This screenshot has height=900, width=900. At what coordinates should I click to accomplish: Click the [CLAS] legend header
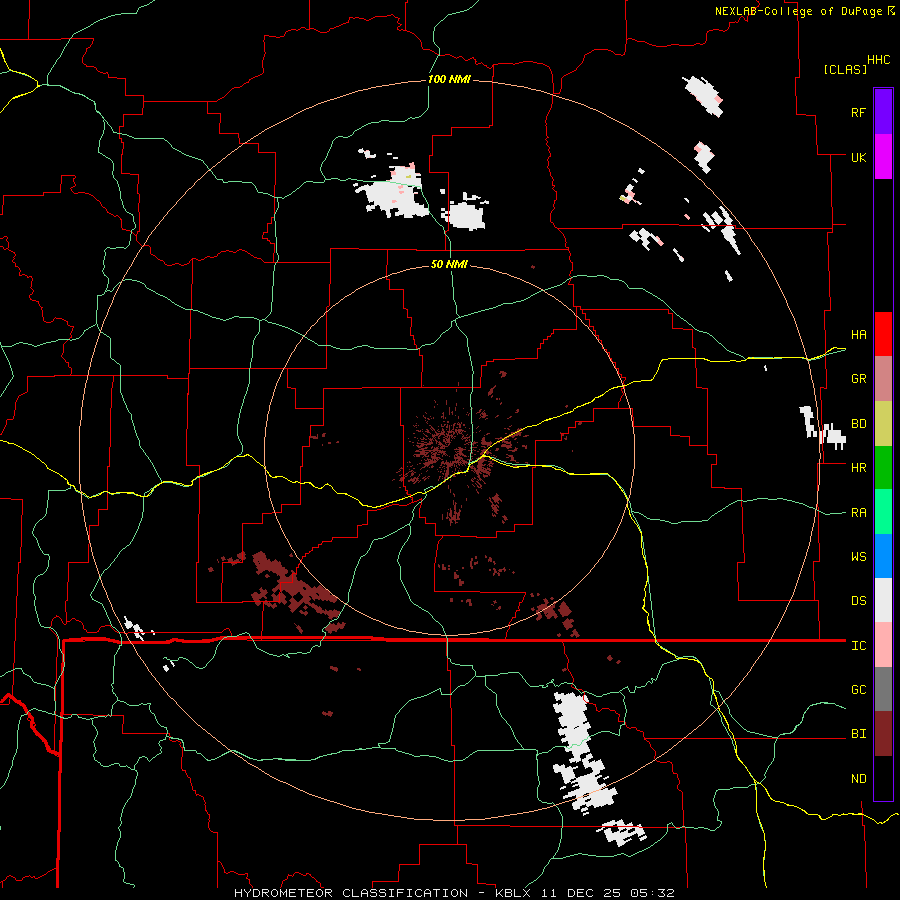click(845, 69)
